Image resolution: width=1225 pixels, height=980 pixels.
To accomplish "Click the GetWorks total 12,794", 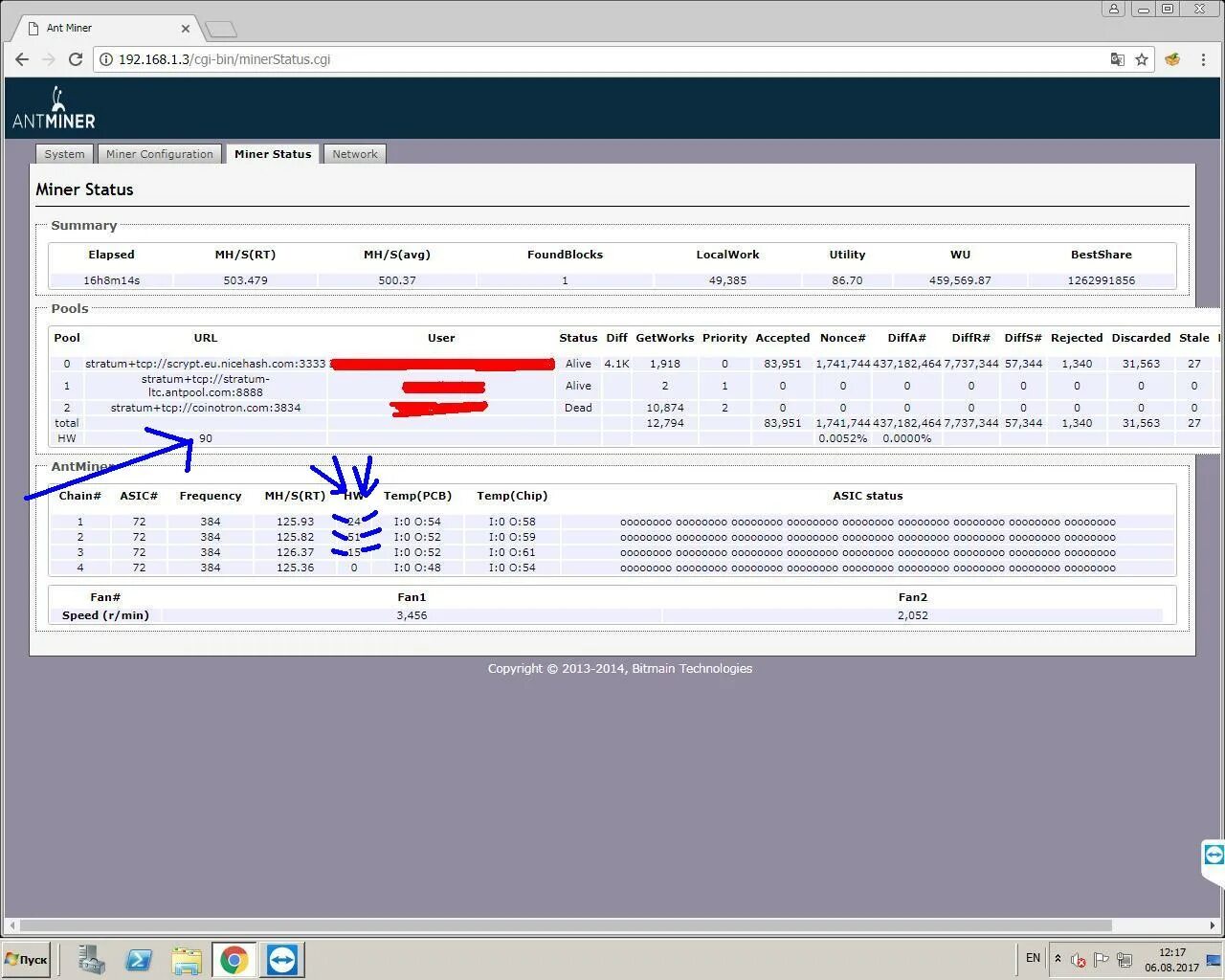I will click(x=665, y=423).
